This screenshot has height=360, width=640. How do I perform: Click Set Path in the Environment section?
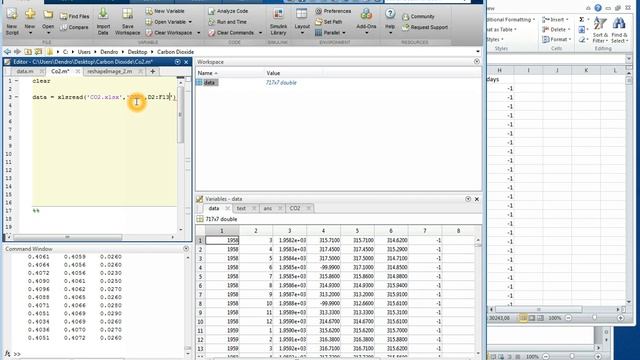(329, 22)
